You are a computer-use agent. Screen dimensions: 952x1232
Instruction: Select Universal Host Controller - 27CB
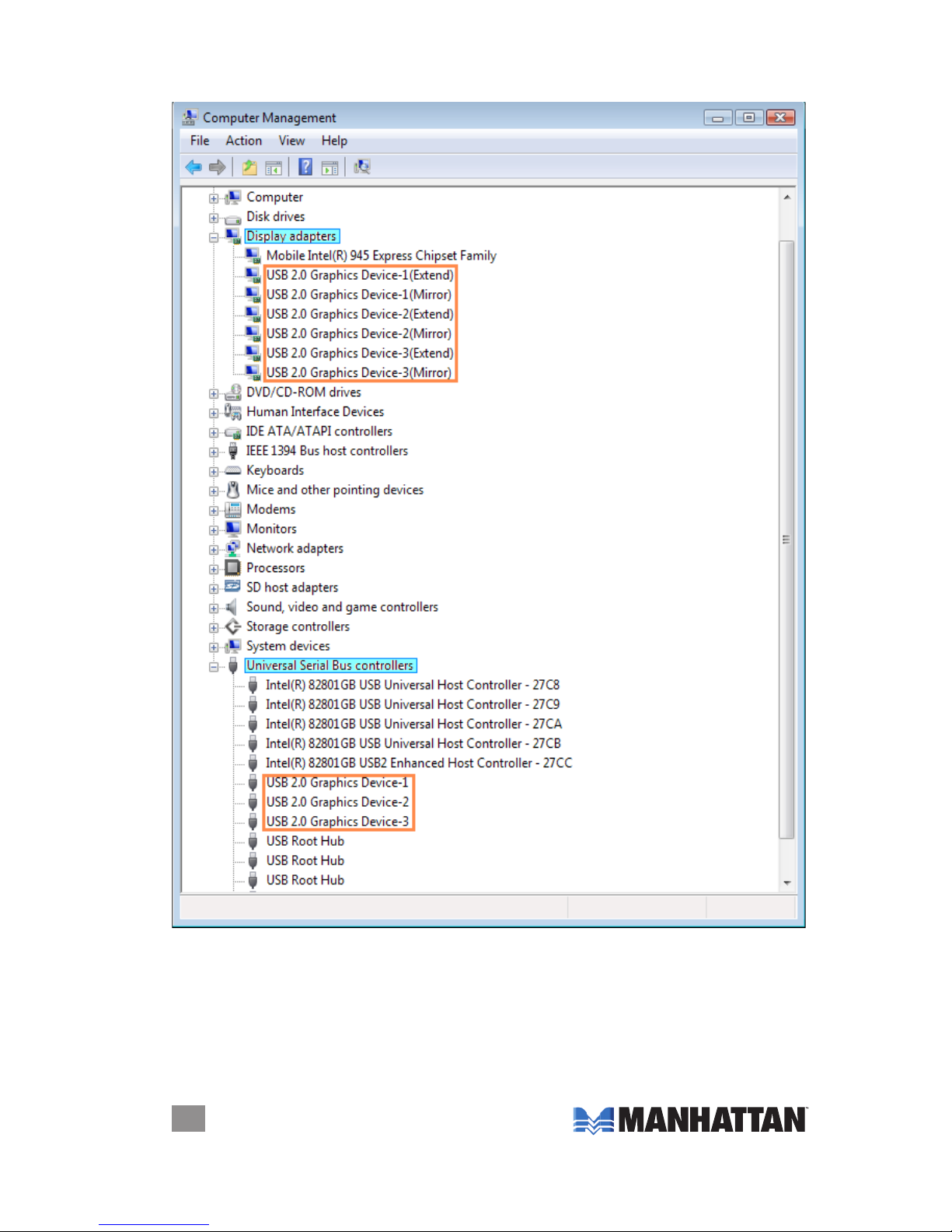(x=413, y=744)
